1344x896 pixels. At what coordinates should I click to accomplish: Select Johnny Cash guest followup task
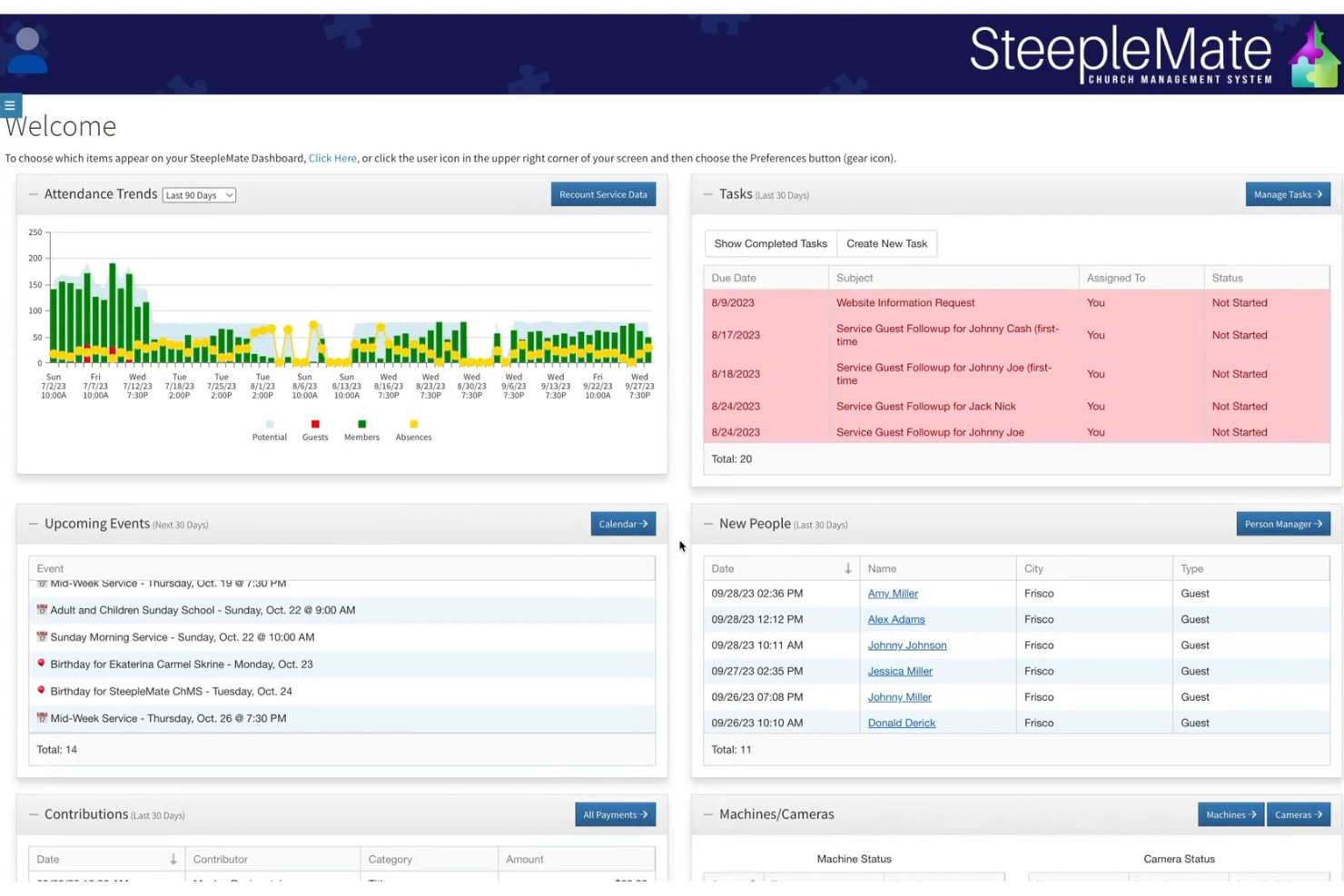tap(1016, 335)
